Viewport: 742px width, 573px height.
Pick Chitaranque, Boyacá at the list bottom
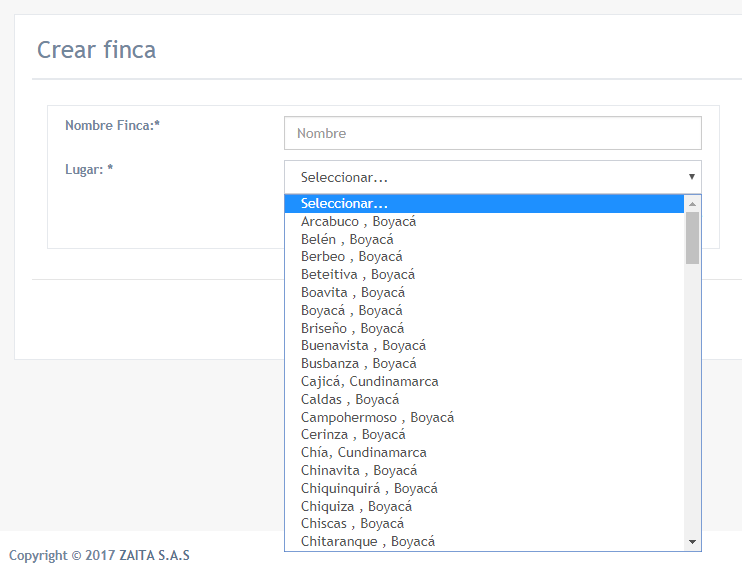tap(484, 541)
